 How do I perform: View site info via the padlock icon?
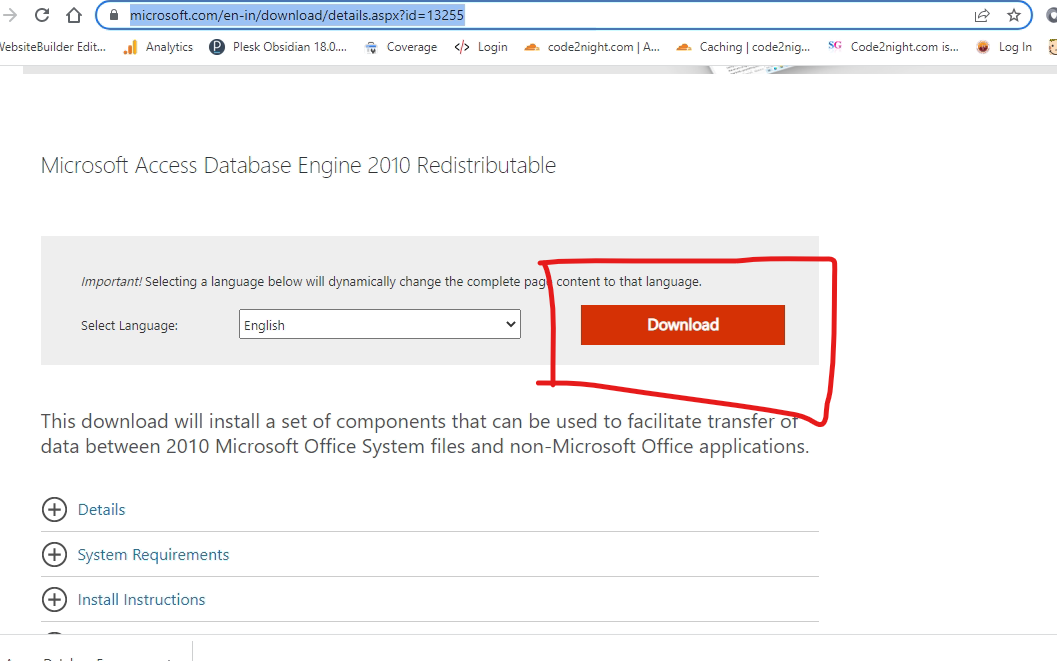point(114,15)
